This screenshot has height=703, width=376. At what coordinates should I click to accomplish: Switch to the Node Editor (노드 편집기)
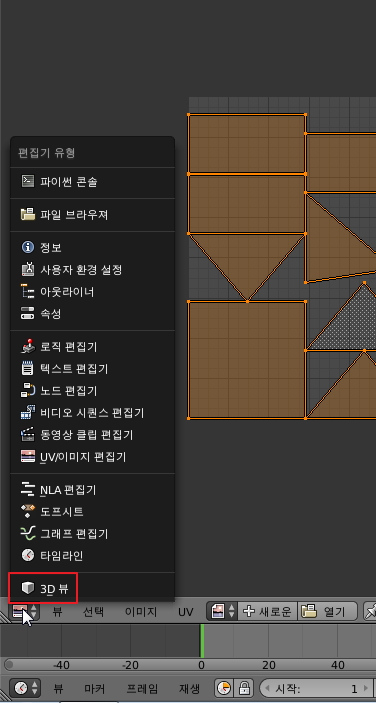(92, 391)
